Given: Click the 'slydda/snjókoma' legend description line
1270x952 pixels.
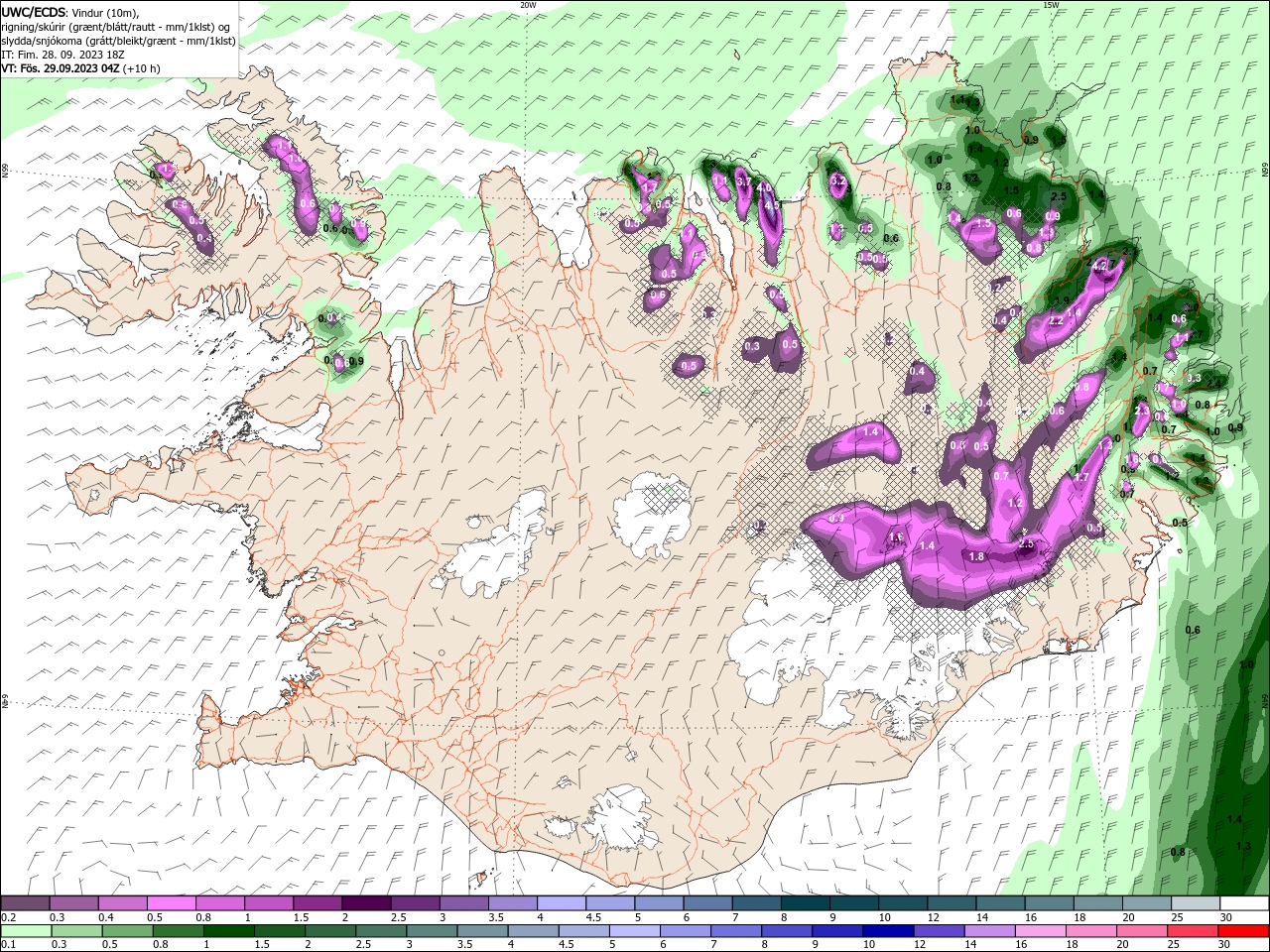Looking at the screenshot, I should [118, 41].
